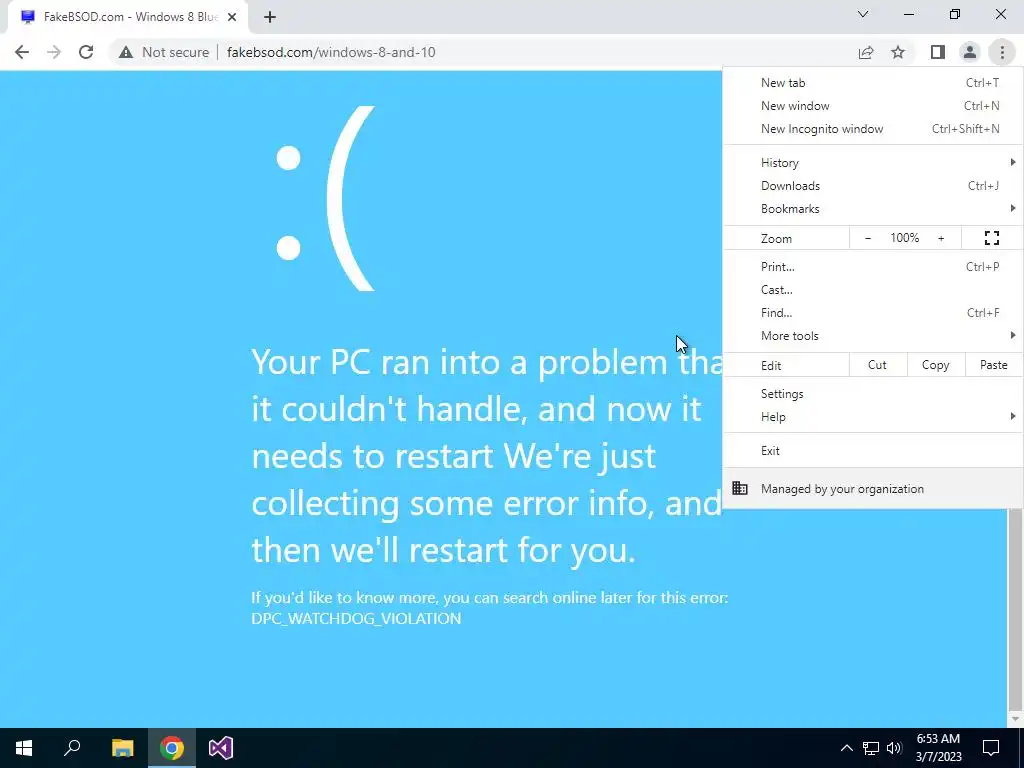Click the forward navigation arrow
The image size is (1024, 768).
(x=54, y=52)
